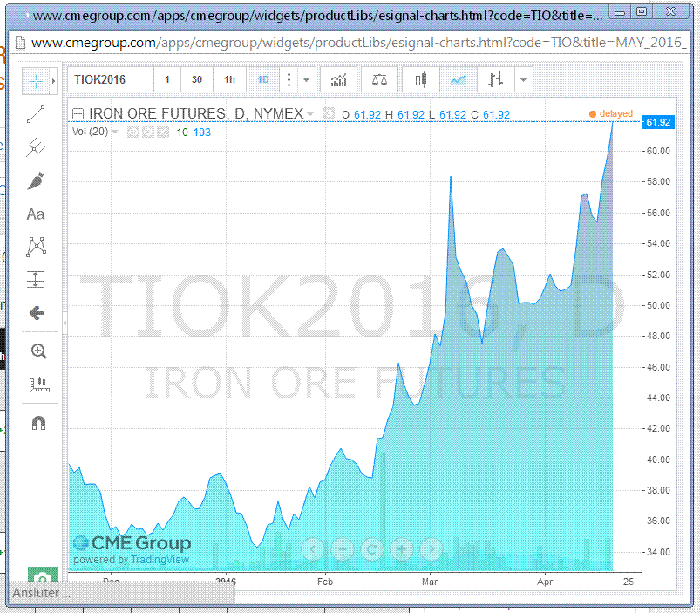Reset the chart view with circular arrow
700x613 pixels.
(372, 549)
